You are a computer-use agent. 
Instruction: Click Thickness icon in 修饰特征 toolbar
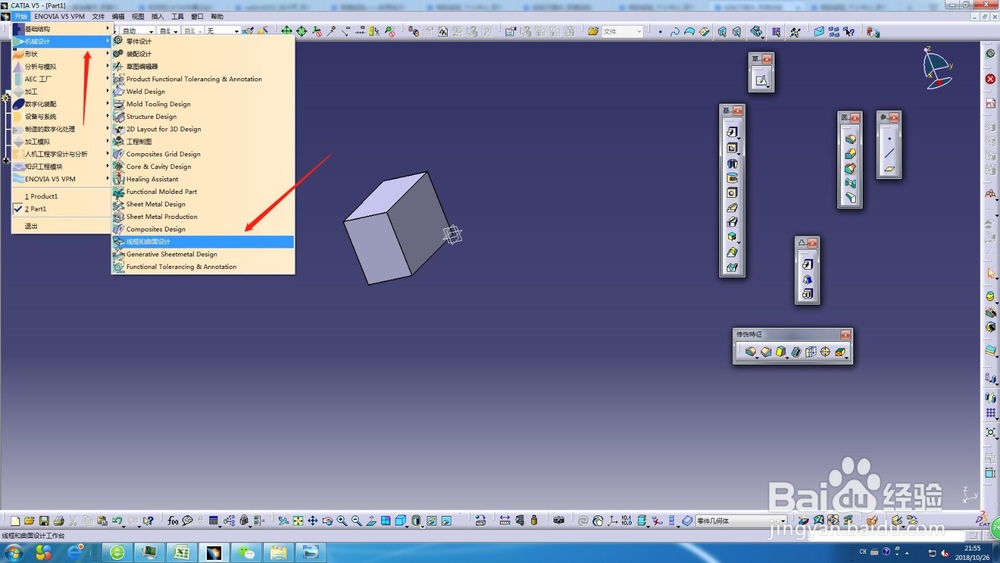811,352
